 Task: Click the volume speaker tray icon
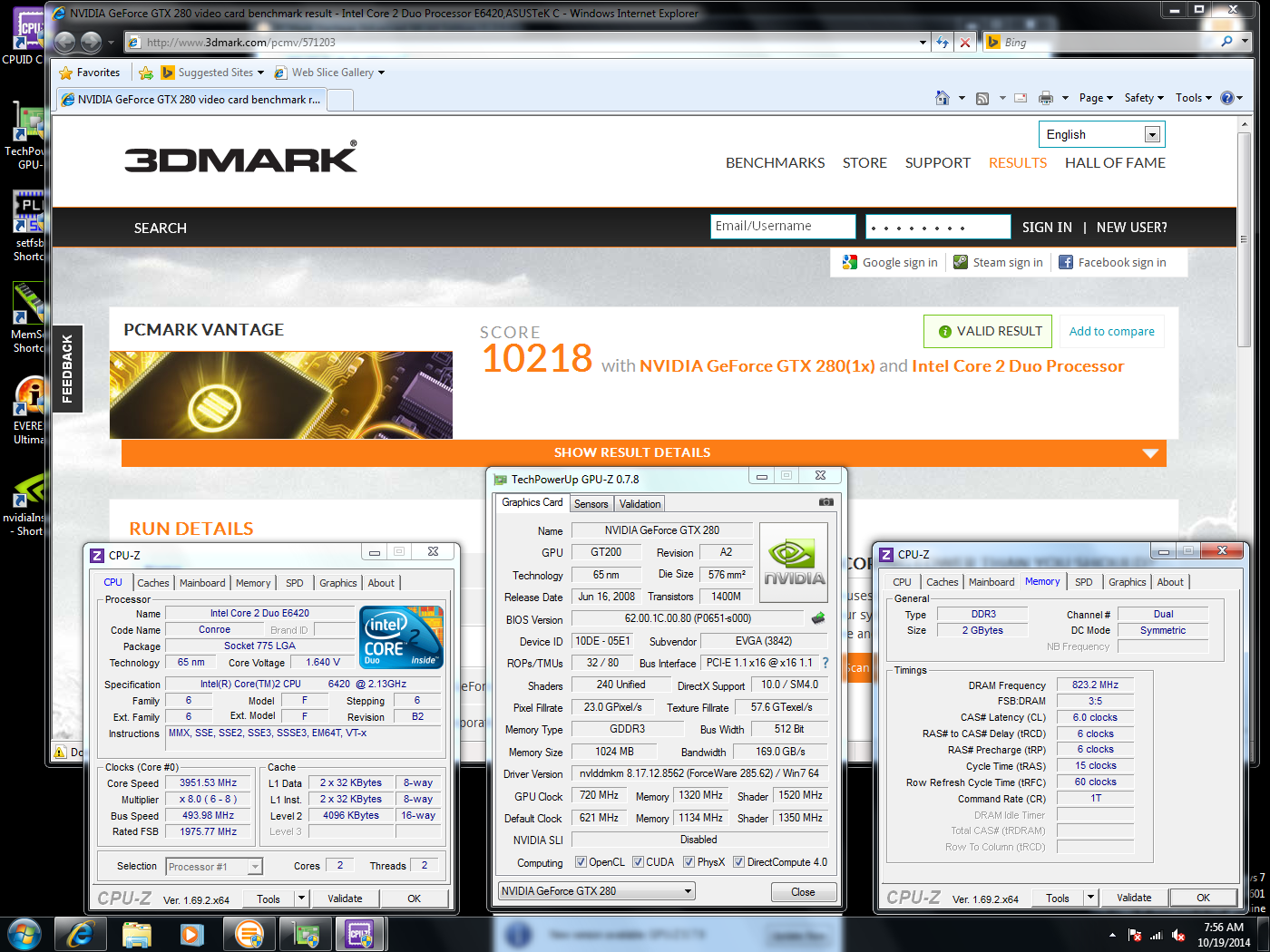tap(1178, 935)
